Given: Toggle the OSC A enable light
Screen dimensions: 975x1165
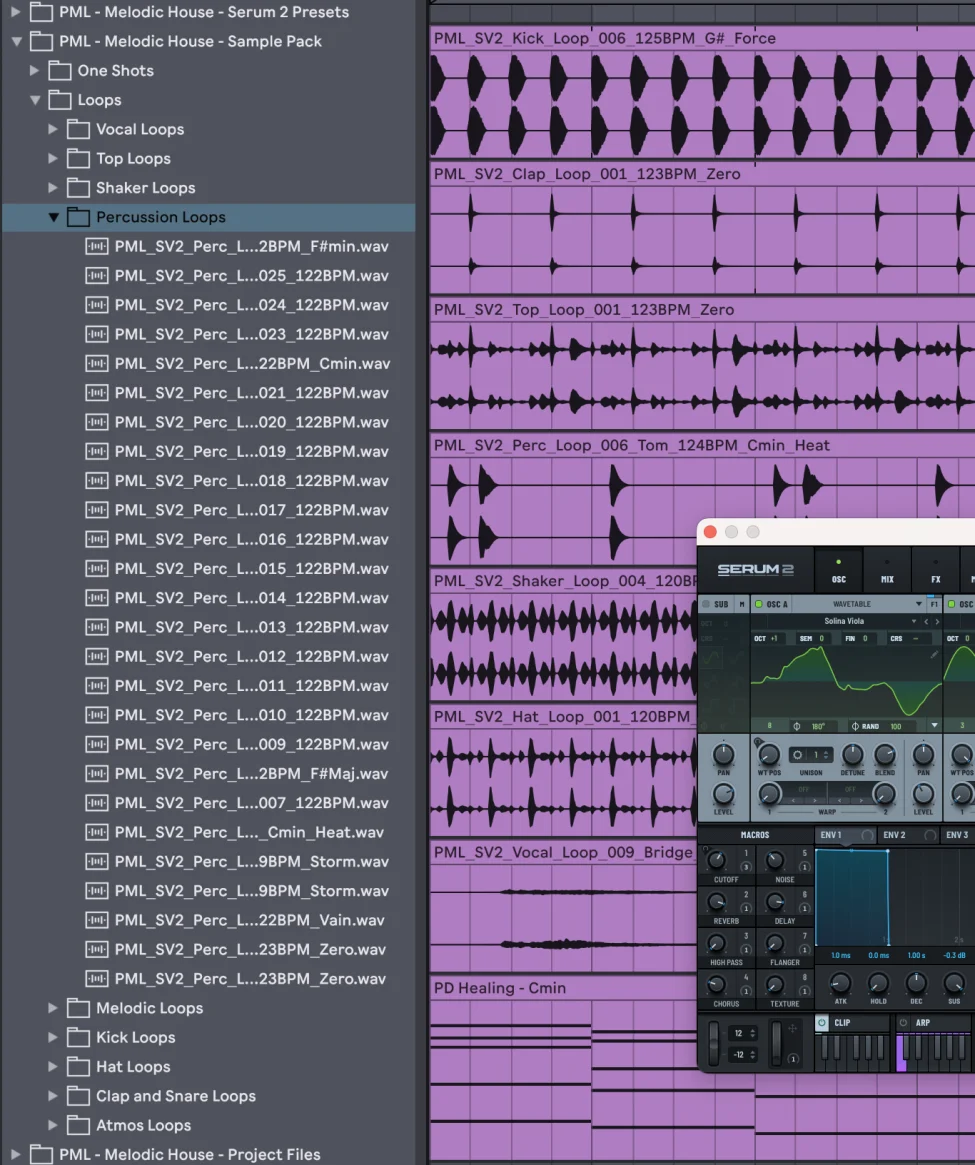Looking at the screenshot, I should tap(759, 604).
